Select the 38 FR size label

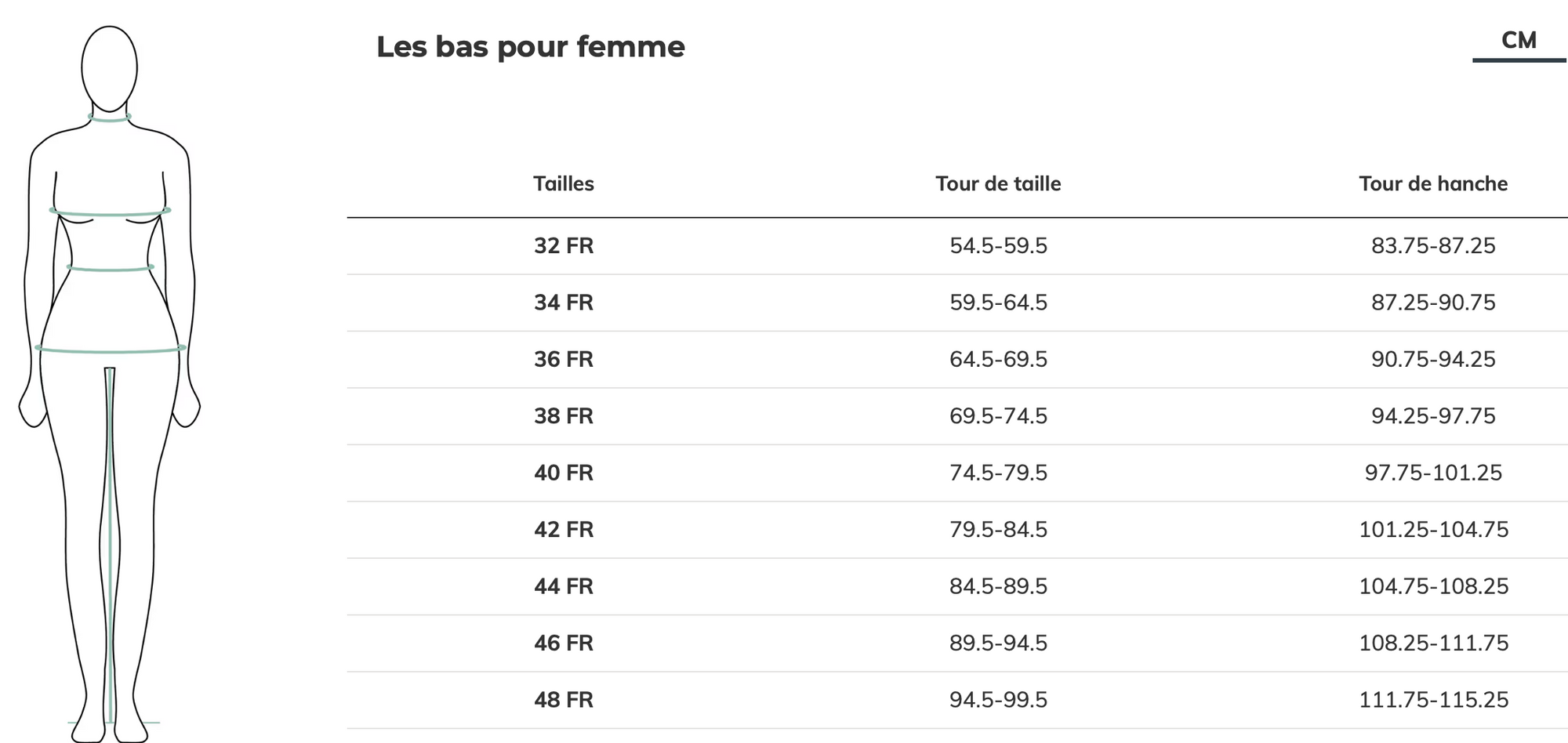[x=564, y=416]
